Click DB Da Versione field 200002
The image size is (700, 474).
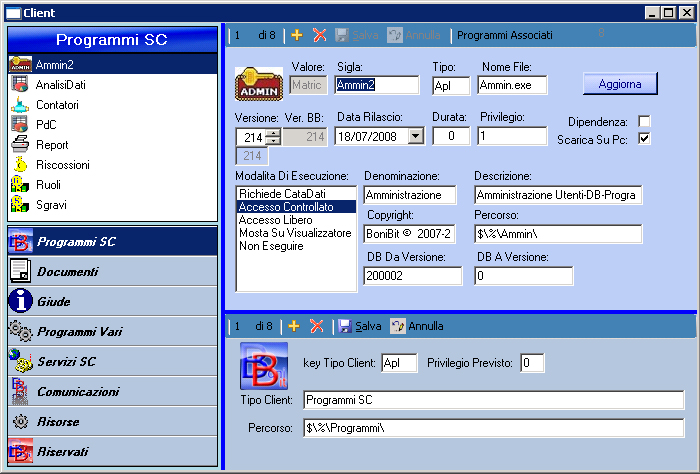coord(412,276)
